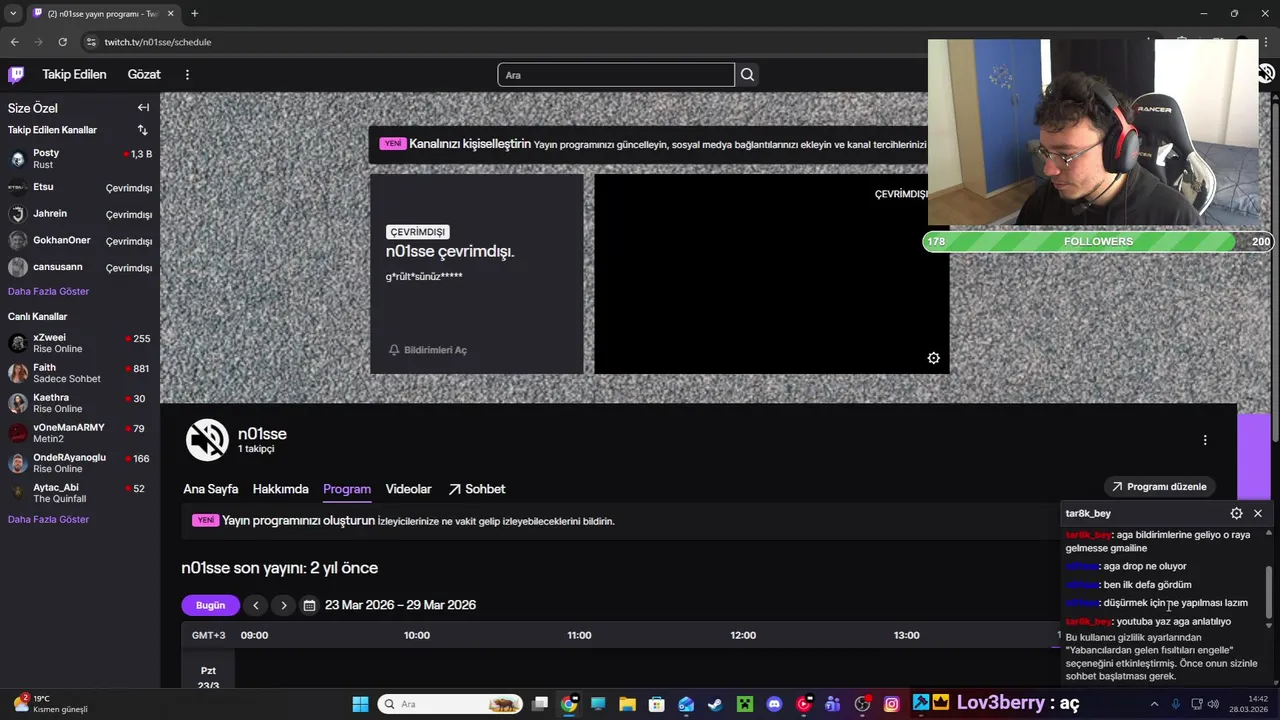Expand live channels with Daha Fazla Göster

click(48, 519)
